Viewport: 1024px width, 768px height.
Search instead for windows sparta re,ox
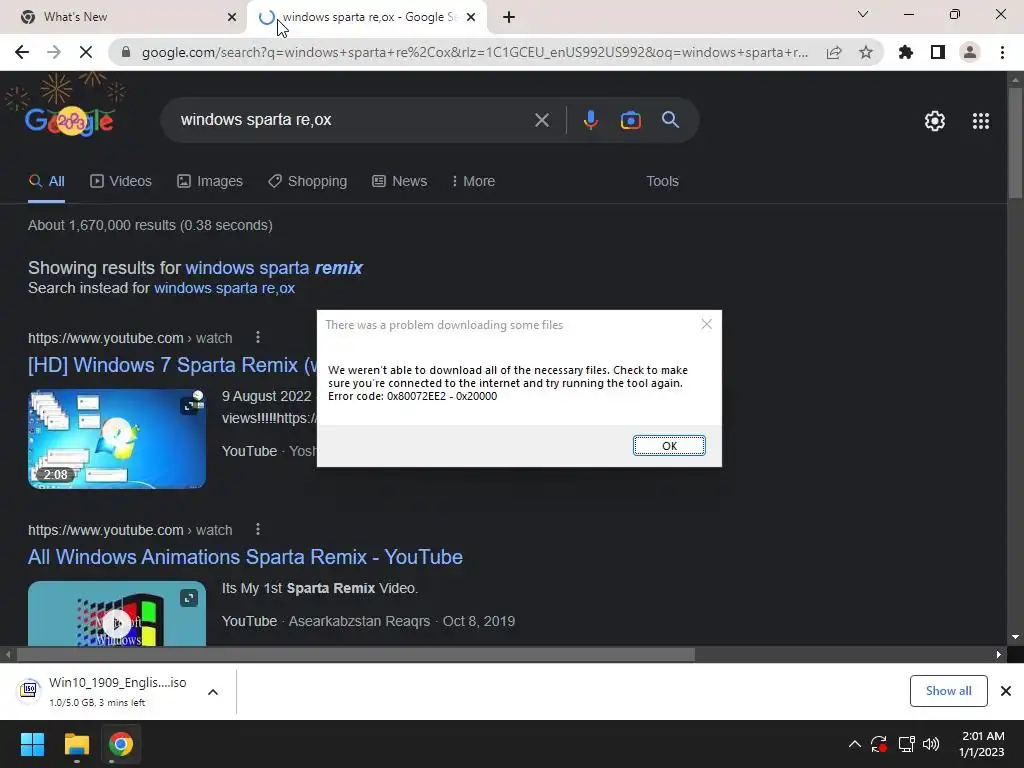click(x=224, y=288)
